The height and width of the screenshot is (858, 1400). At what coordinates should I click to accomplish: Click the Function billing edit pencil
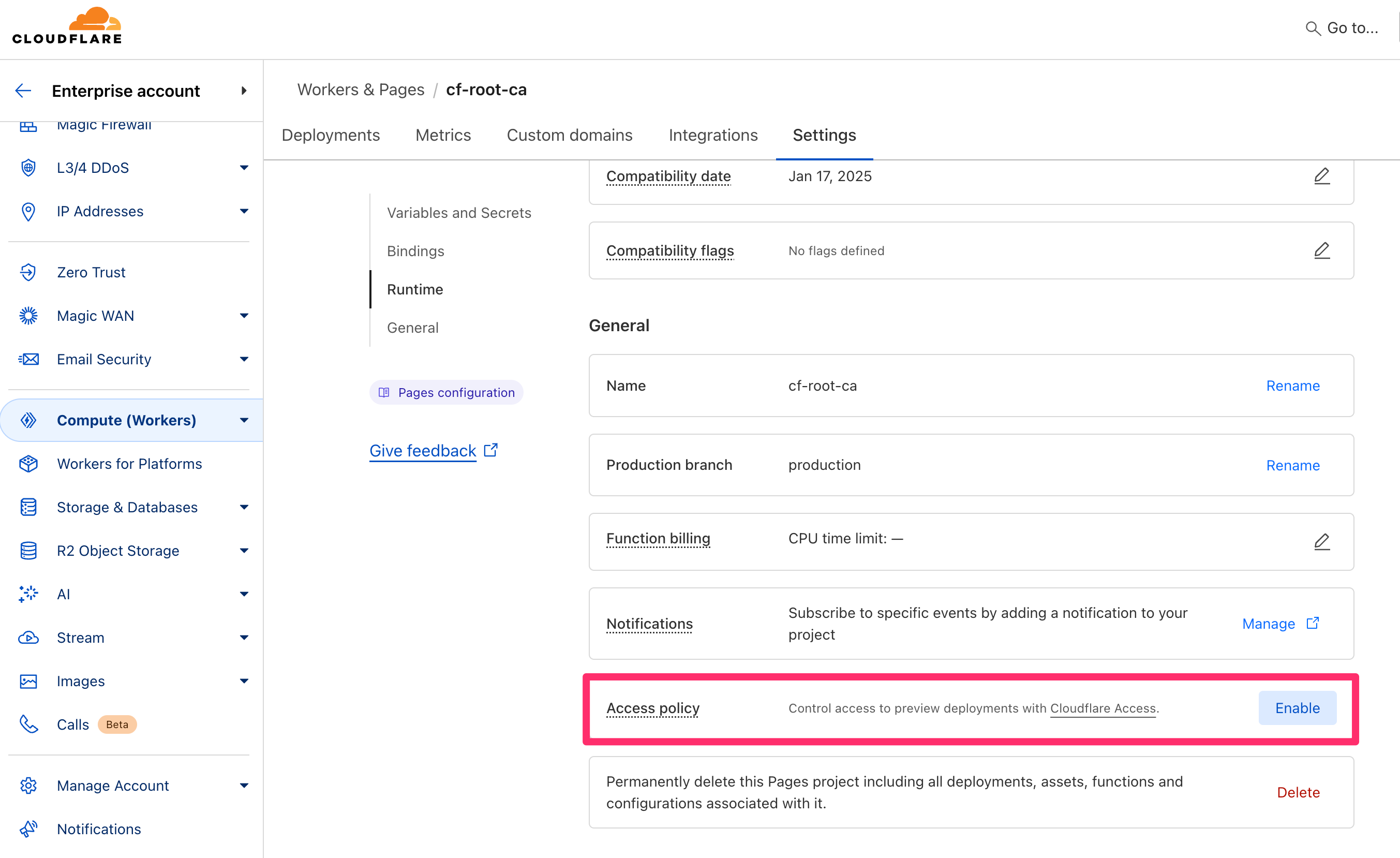(x=1321, y=541)
